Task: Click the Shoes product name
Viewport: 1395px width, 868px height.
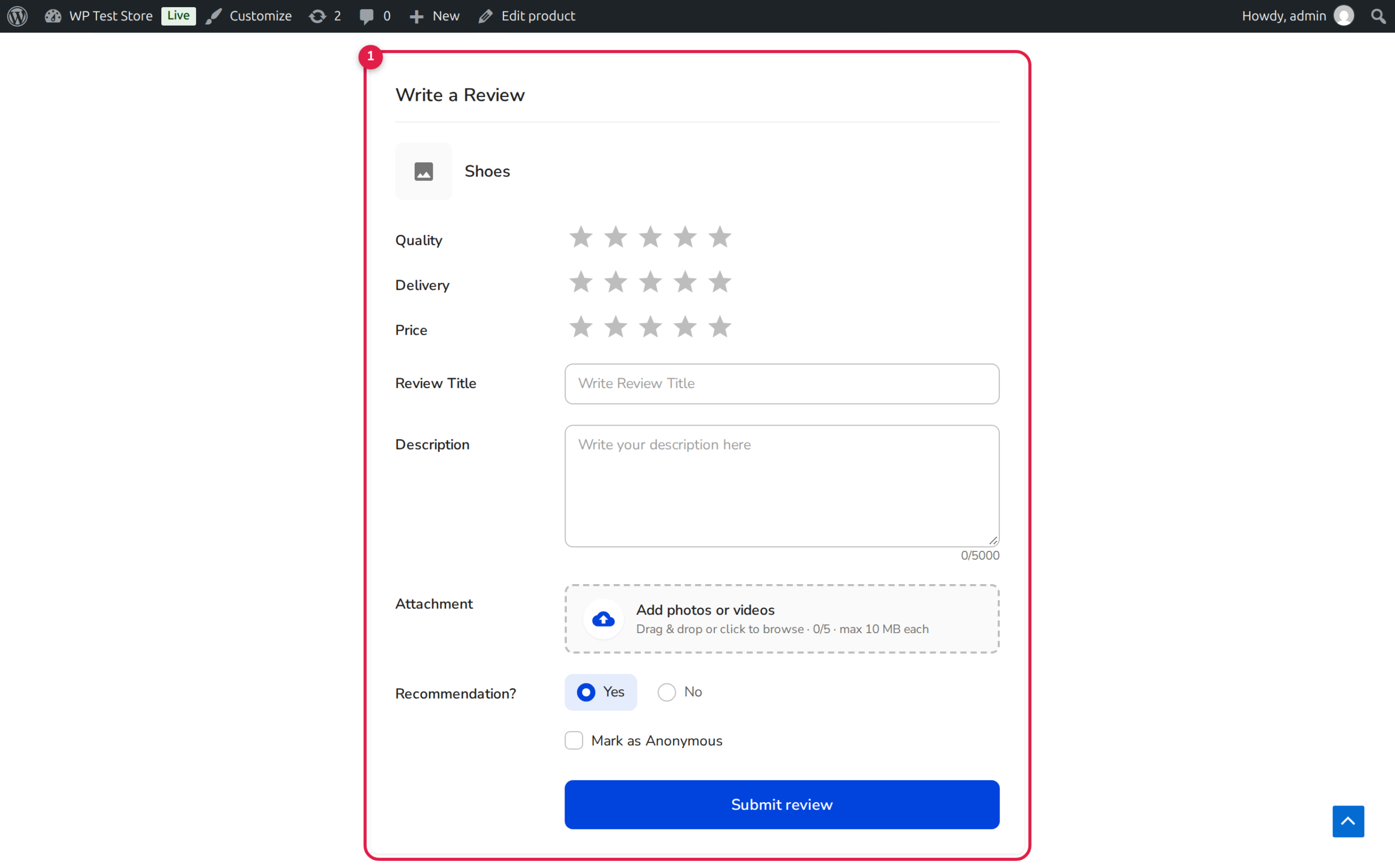Action: click(487, 172)
